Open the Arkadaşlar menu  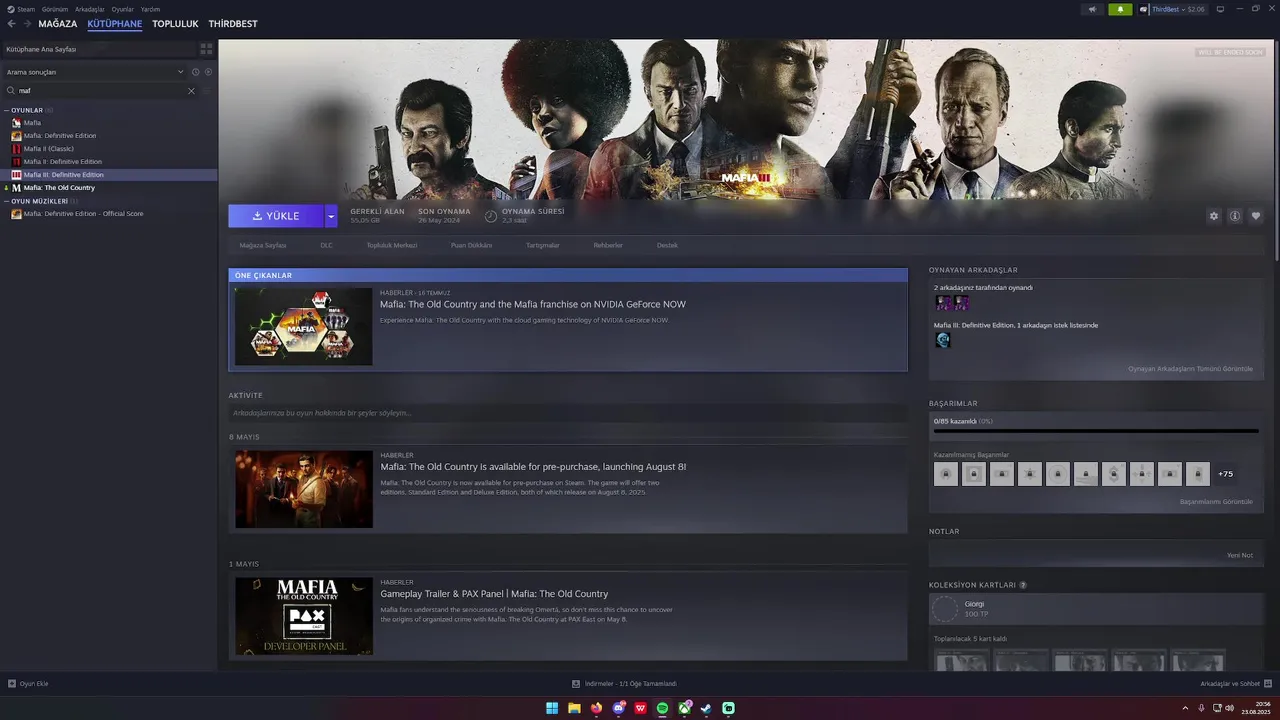click(90, 9)
